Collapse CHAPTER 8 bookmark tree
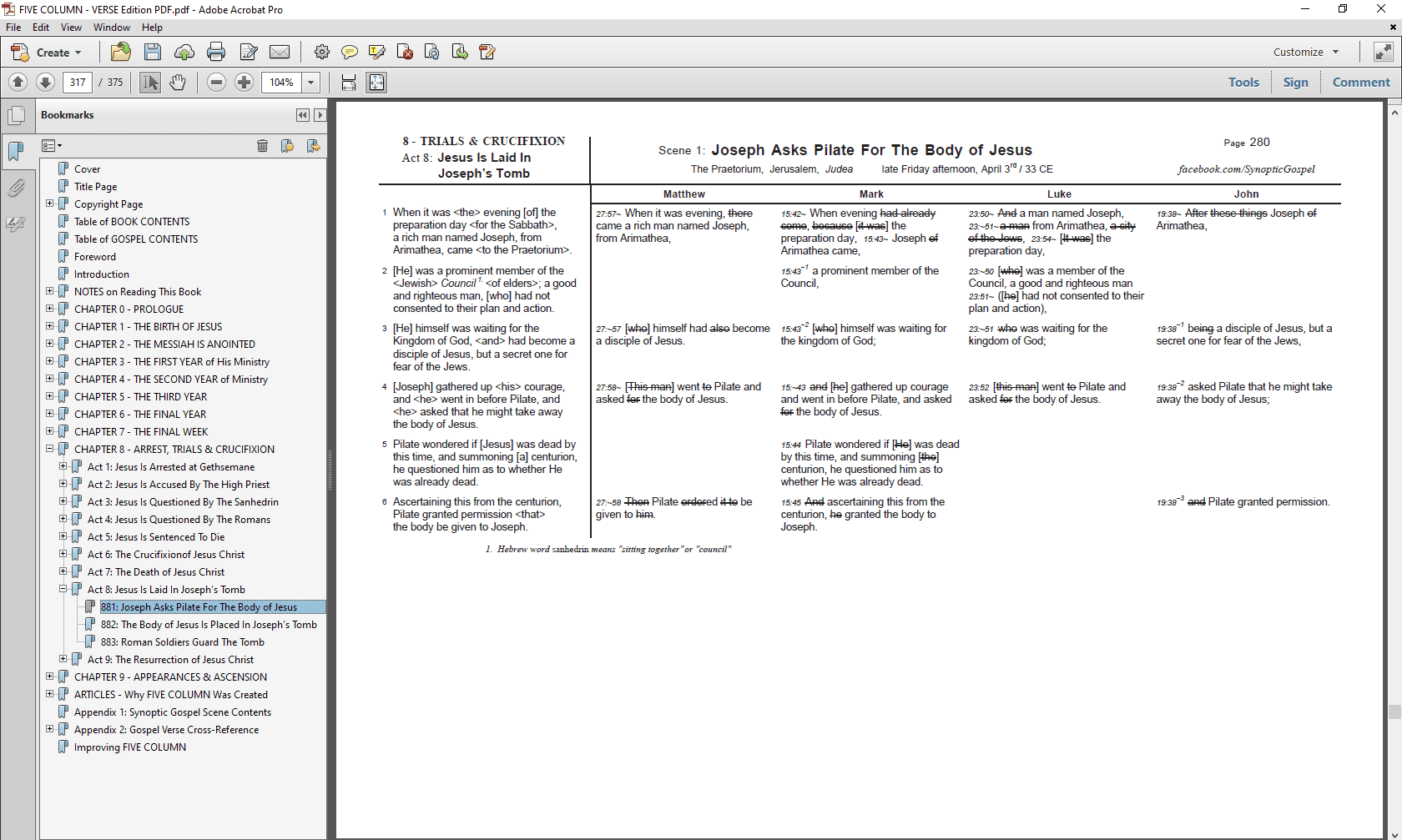This screenshot has height=840, width=1402. tap(49, 449)
